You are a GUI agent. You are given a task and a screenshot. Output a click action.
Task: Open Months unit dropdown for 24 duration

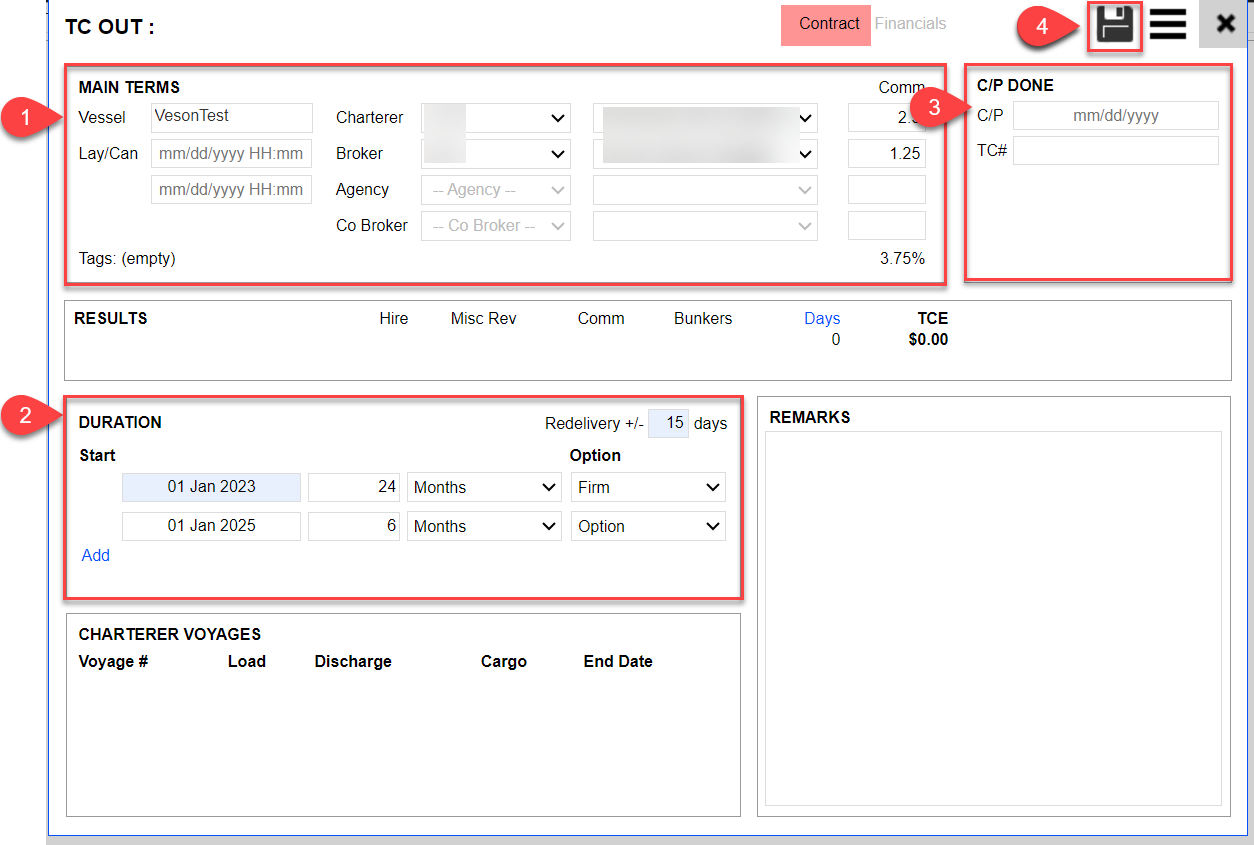484,488
